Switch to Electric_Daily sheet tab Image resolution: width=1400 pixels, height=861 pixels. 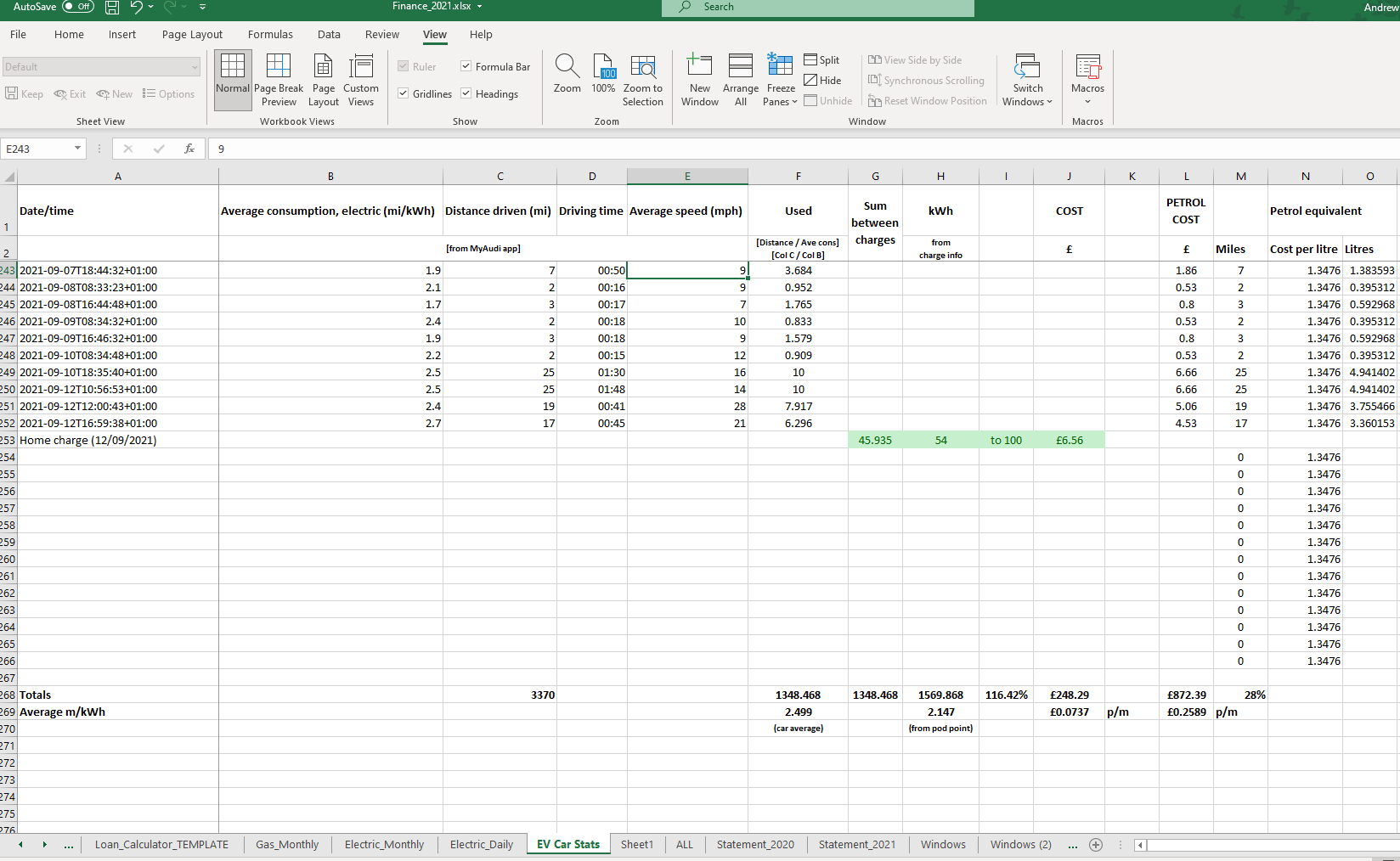pyautogui.click(x=482, y=845)
